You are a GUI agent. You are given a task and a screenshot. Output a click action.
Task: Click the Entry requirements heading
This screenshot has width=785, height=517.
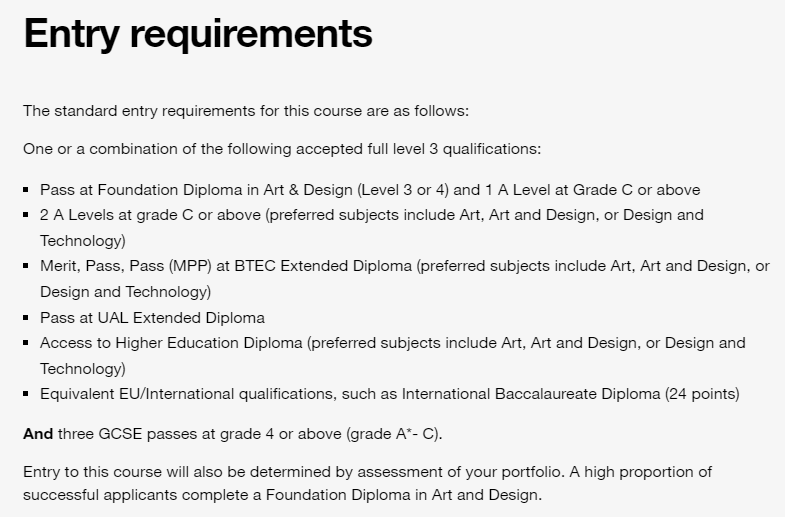[x=198, y=34]
